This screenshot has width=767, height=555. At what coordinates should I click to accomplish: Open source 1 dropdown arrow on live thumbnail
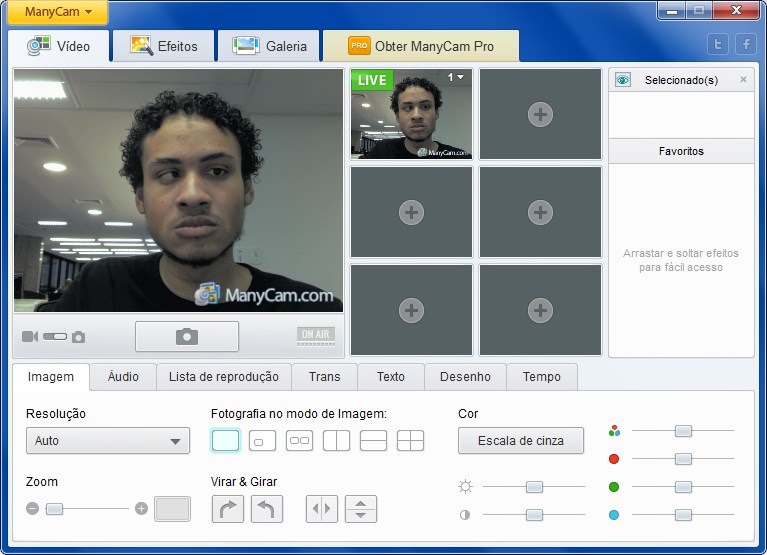point(460,77)
